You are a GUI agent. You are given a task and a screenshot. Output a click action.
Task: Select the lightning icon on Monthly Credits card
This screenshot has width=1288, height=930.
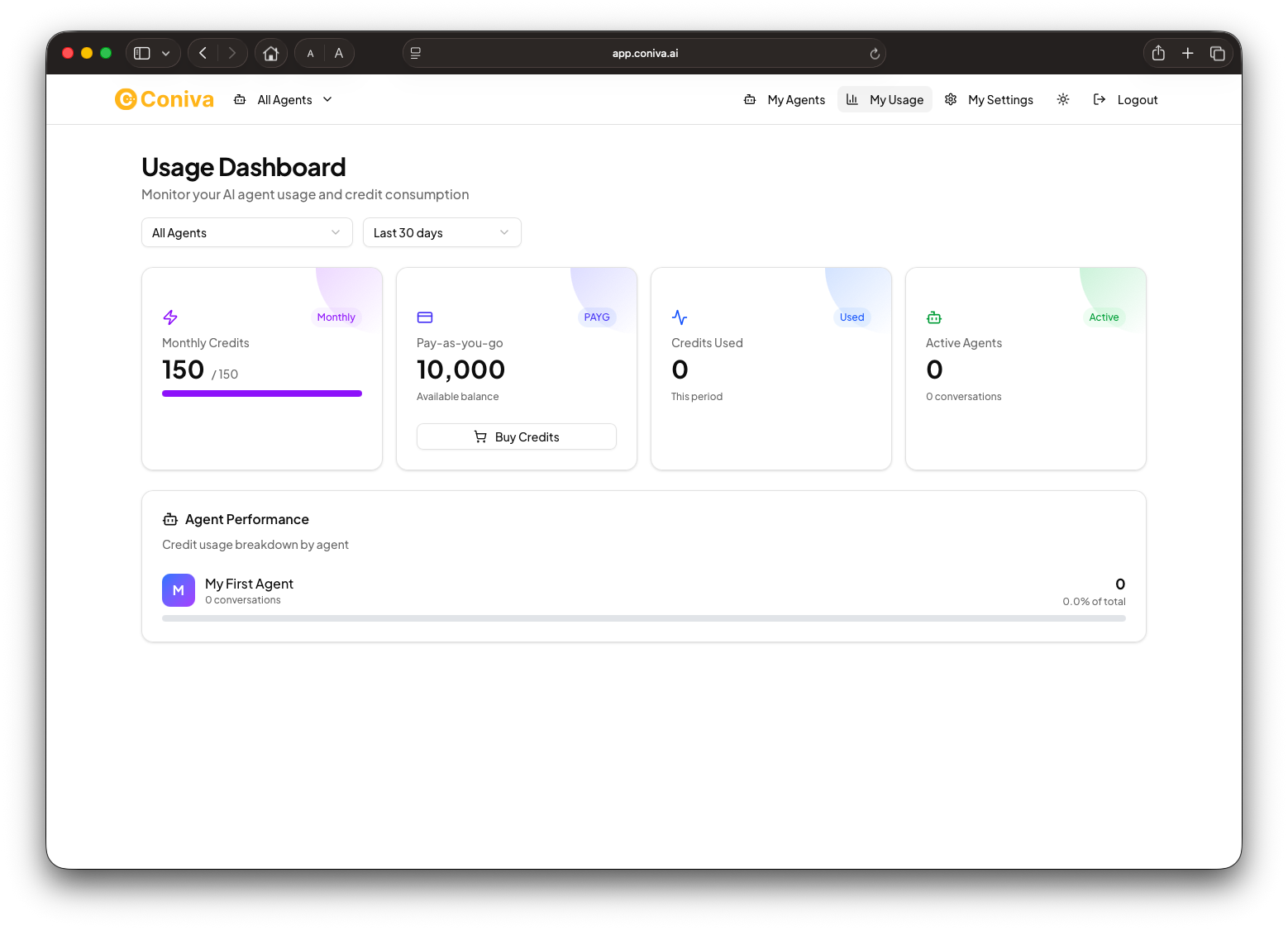[x=170, y=317]
